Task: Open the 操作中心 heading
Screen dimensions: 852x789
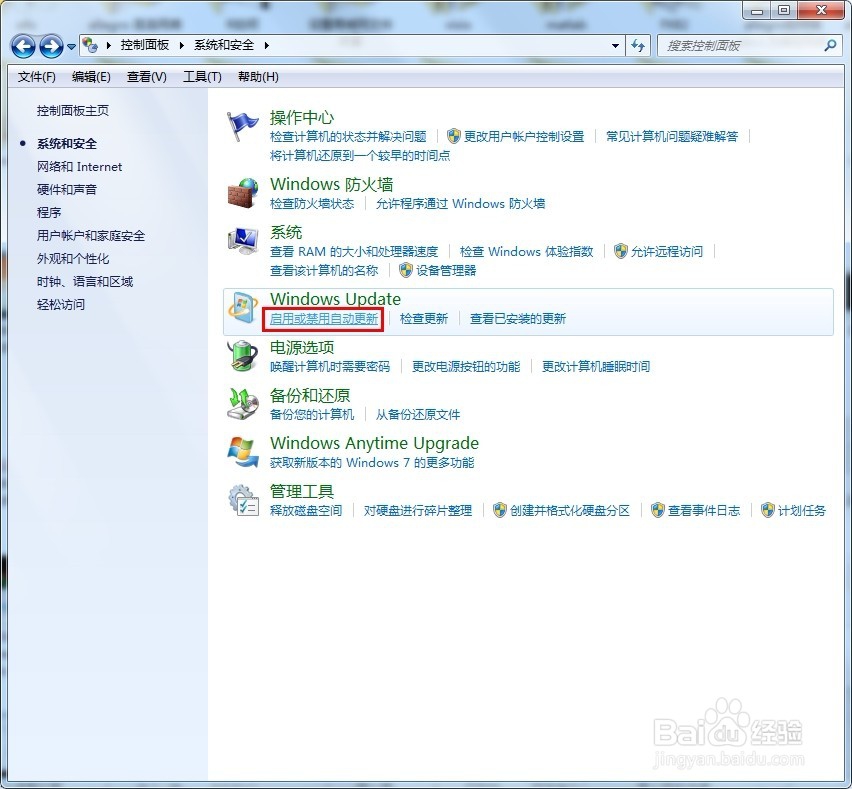Action: click(x=302, y=117)
